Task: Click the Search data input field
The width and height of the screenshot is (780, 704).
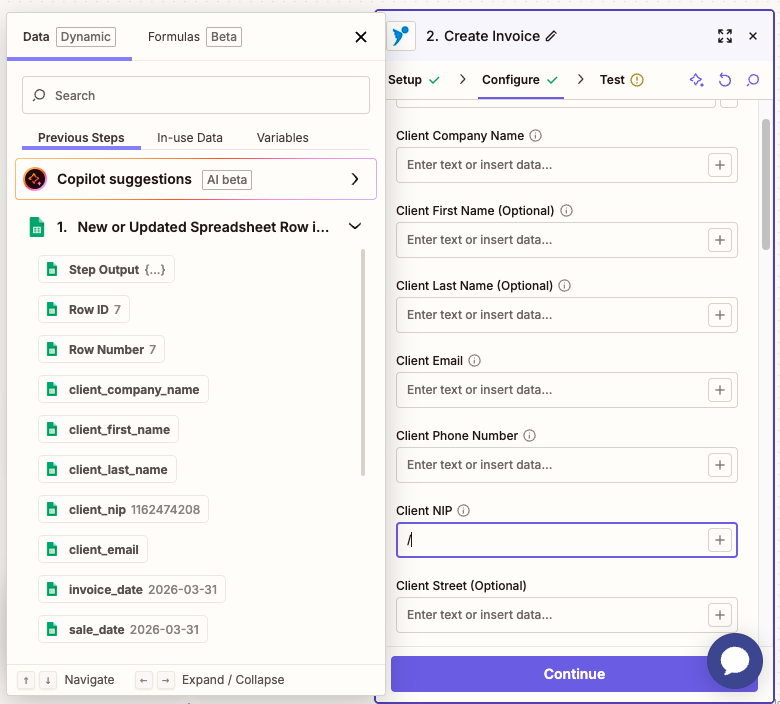Action: pyautogui.click(x=196, y=96)
